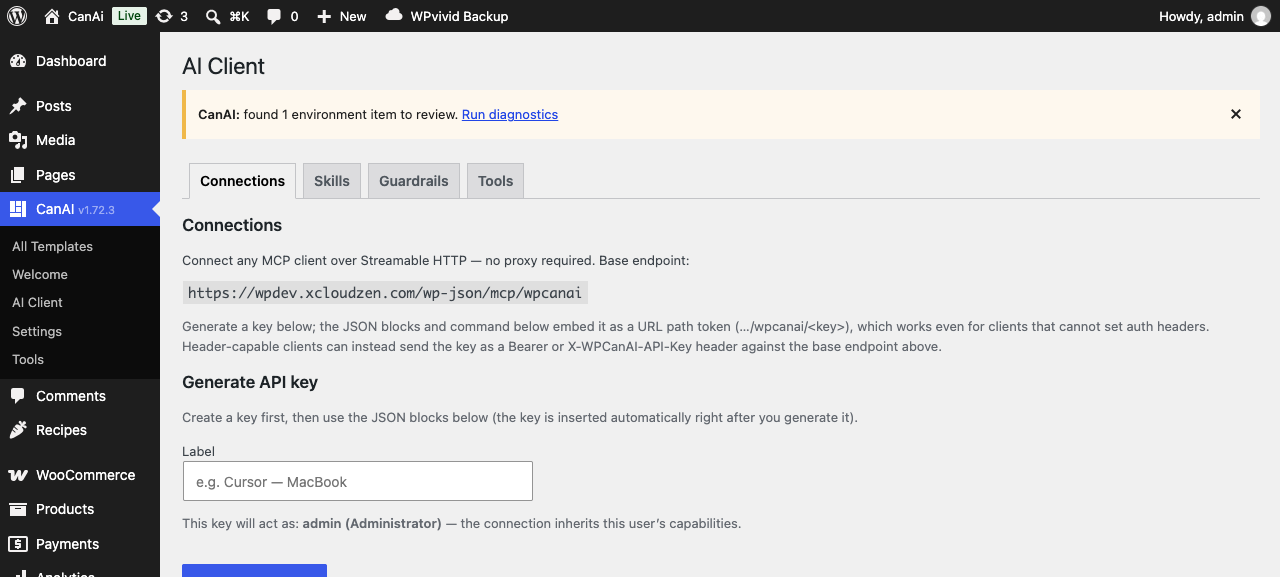
Task: Open the WordPress logo menu
Action: point(17,16)
